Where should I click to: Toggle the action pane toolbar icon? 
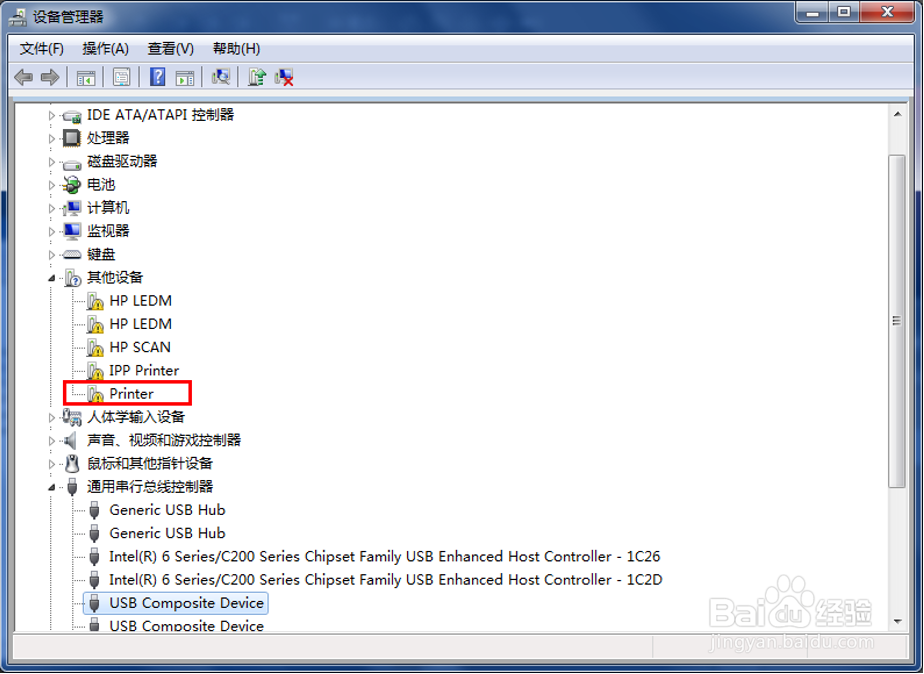(184, 77)
